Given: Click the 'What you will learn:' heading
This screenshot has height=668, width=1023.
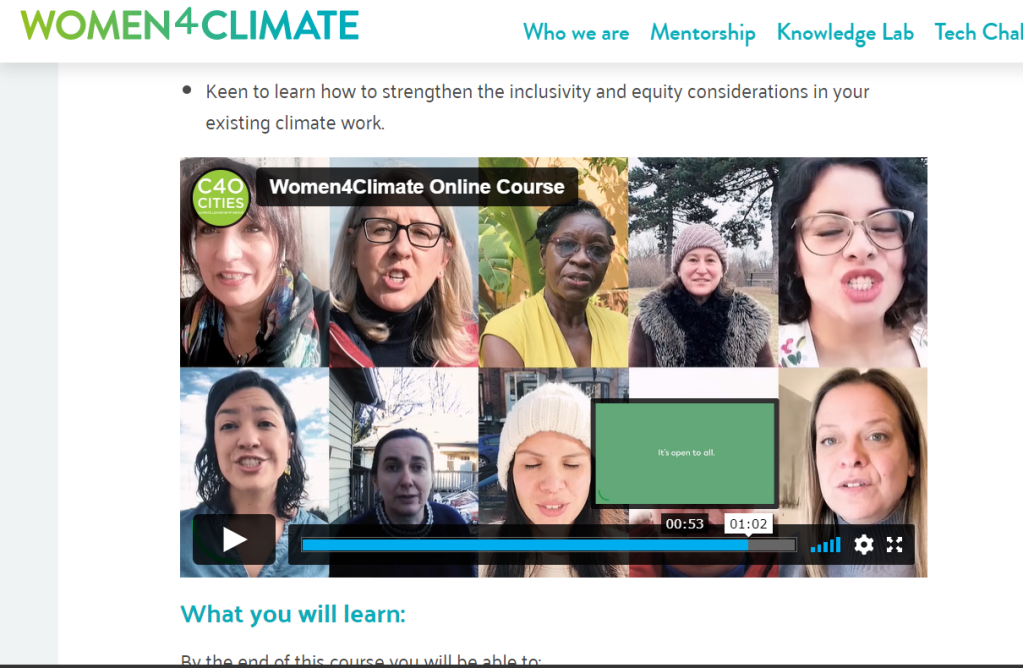Looking at the screenshot, I should (x=293, y=614).
